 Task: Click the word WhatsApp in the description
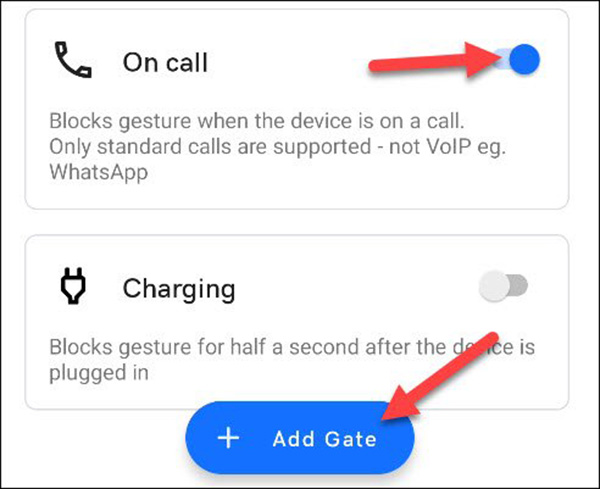[99, 173]
